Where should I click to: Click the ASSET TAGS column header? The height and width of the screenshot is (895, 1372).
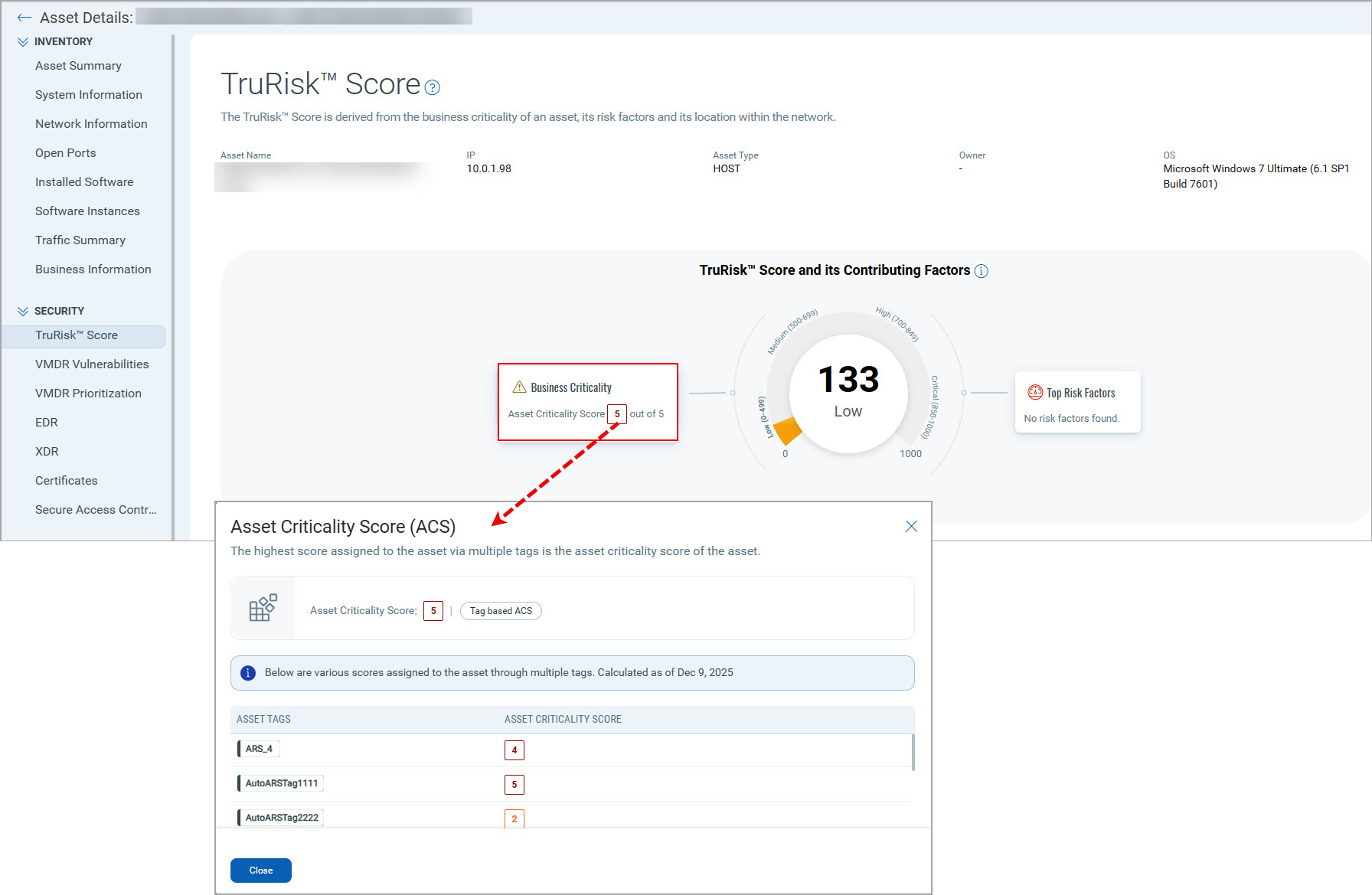coord(263,720)
